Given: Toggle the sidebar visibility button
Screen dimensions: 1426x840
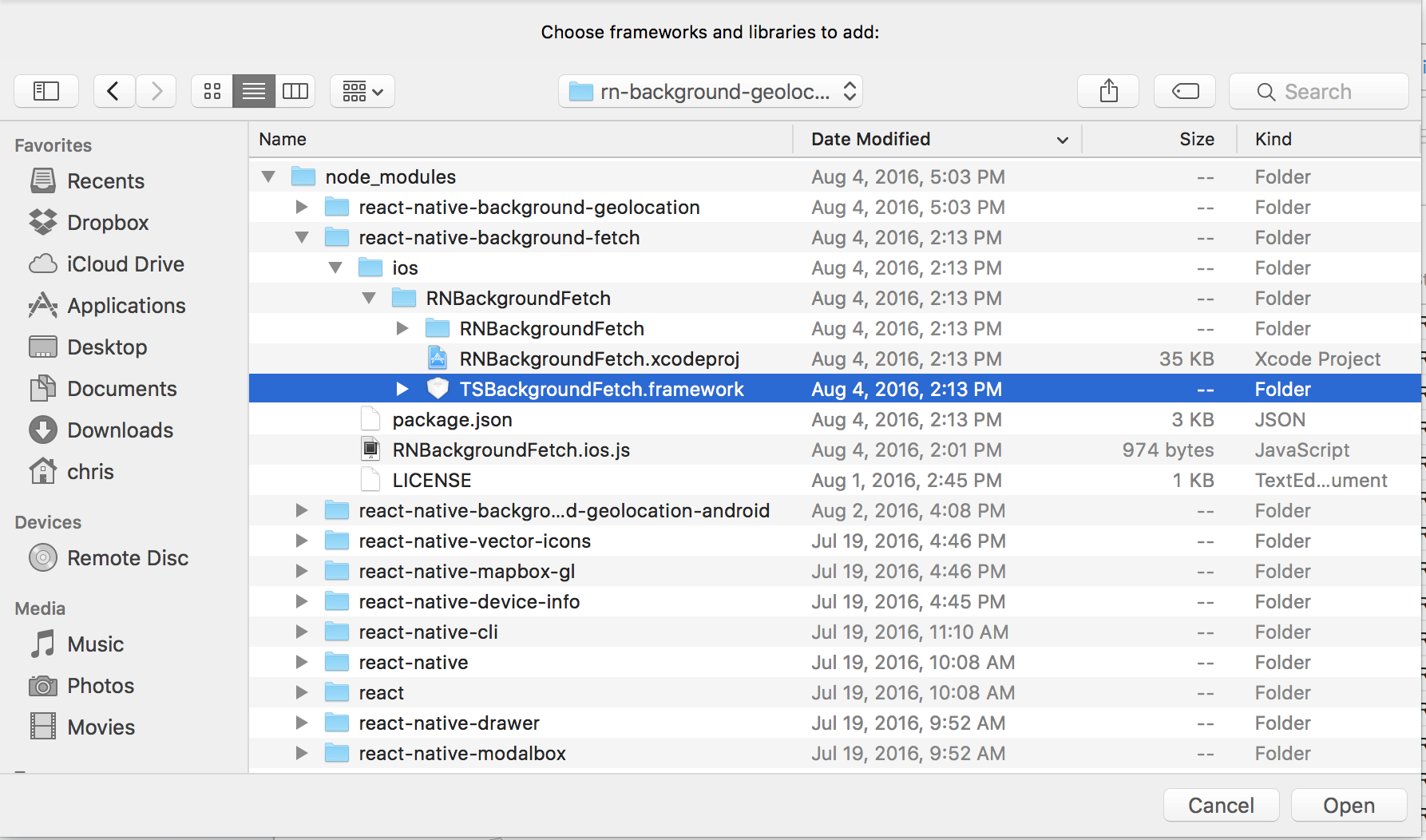Looking at the screenshot, I should (x=46, y=91).
